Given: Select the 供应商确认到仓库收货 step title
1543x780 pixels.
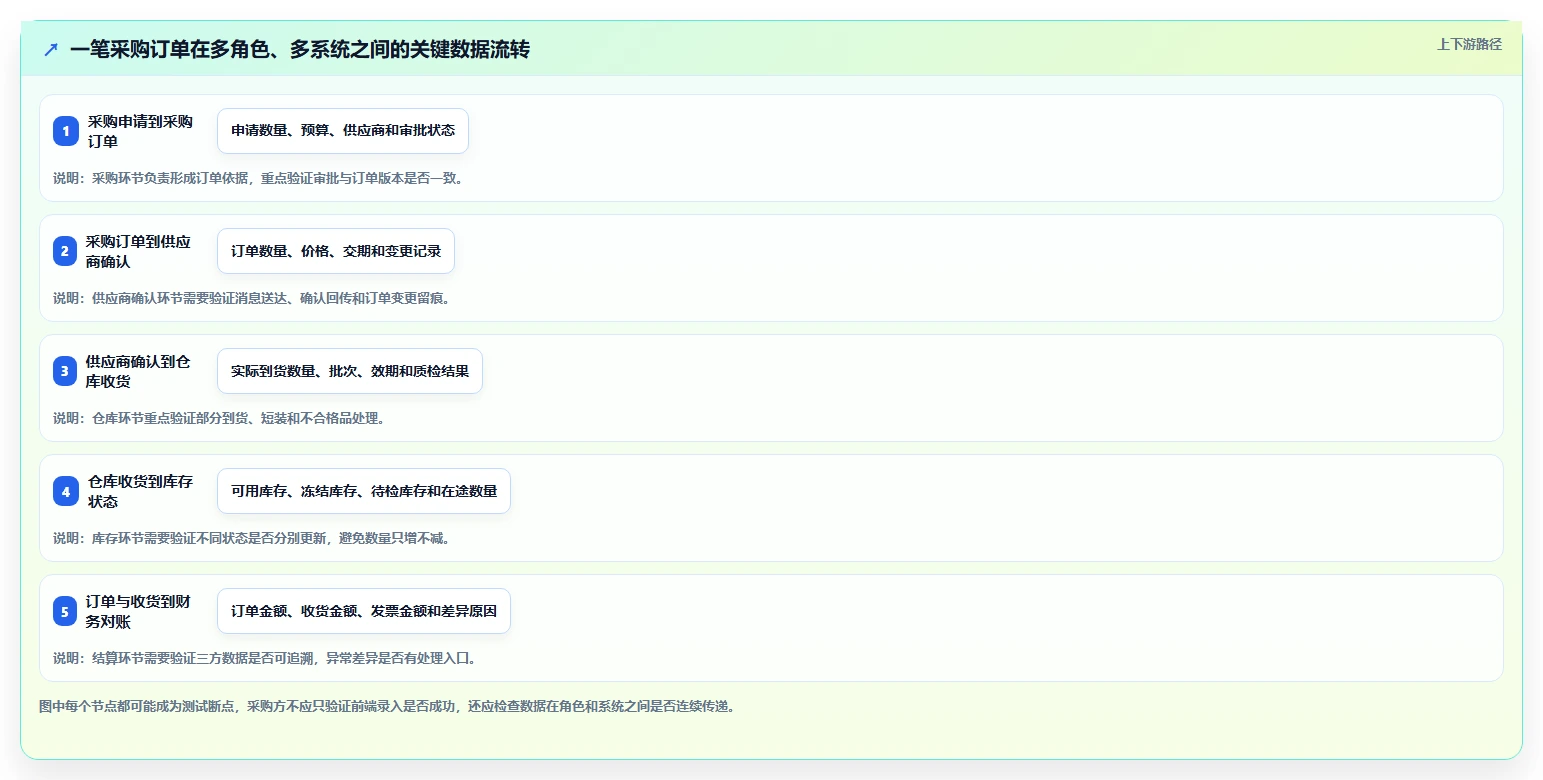Looking at the screenshot, I should (138, 371).
